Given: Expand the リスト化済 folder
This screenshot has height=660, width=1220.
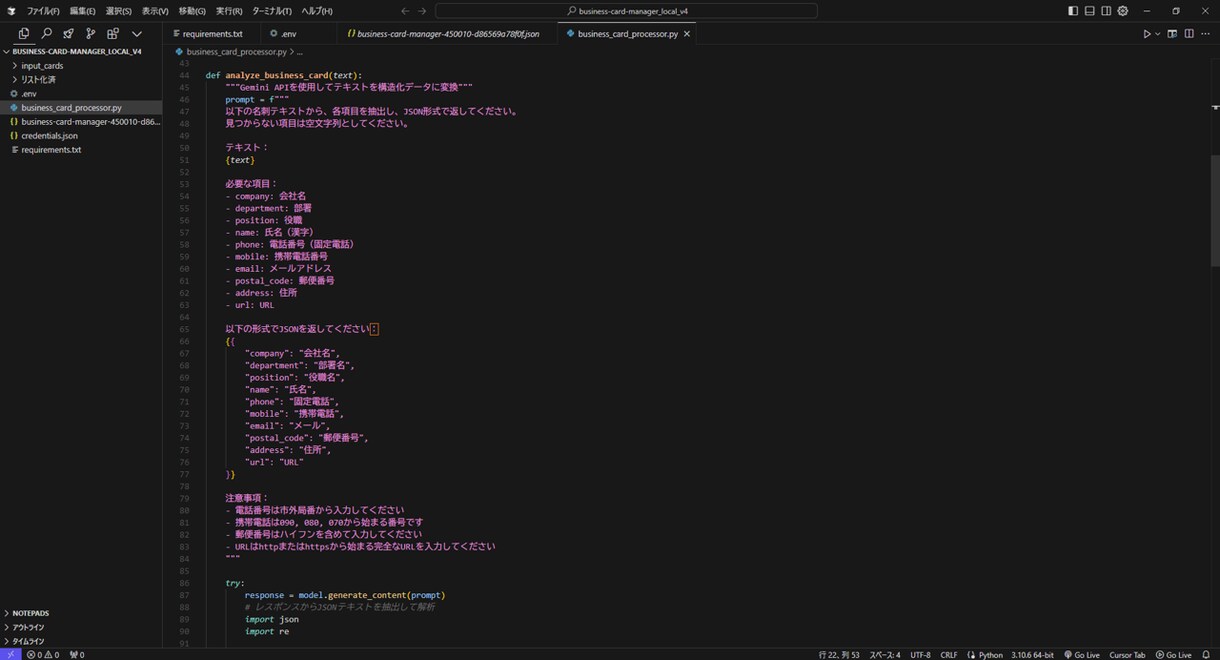Looking at the screenshot, I should click(x=81, y=80).
